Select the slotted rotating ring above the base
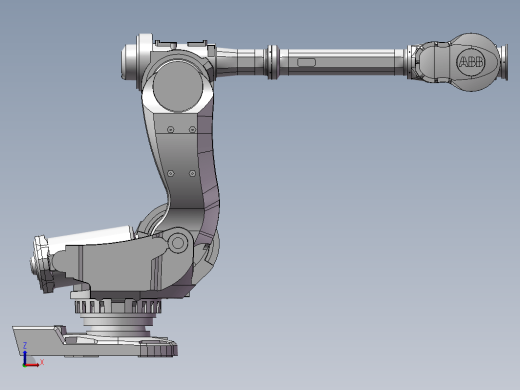Viewport: 520px width, 390px height. click(118, 306)
